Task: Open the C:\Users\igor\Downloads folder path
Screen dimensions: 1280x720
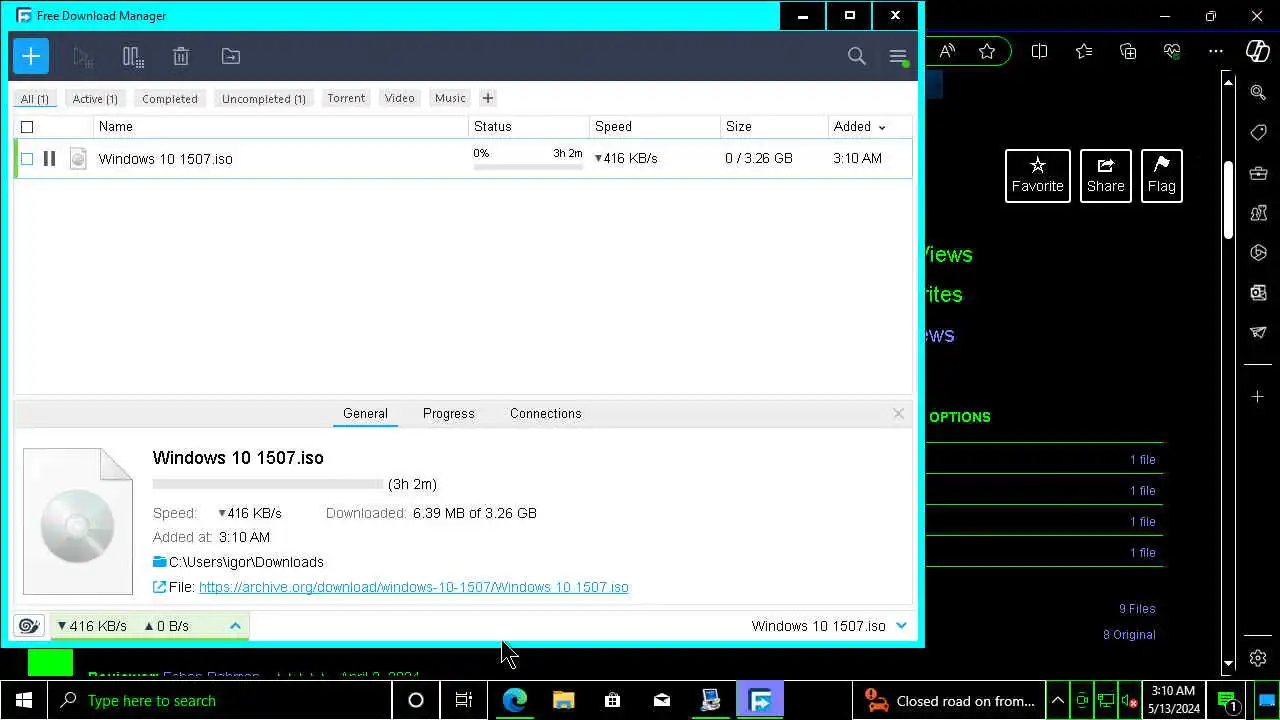Action: click(246, 562)
